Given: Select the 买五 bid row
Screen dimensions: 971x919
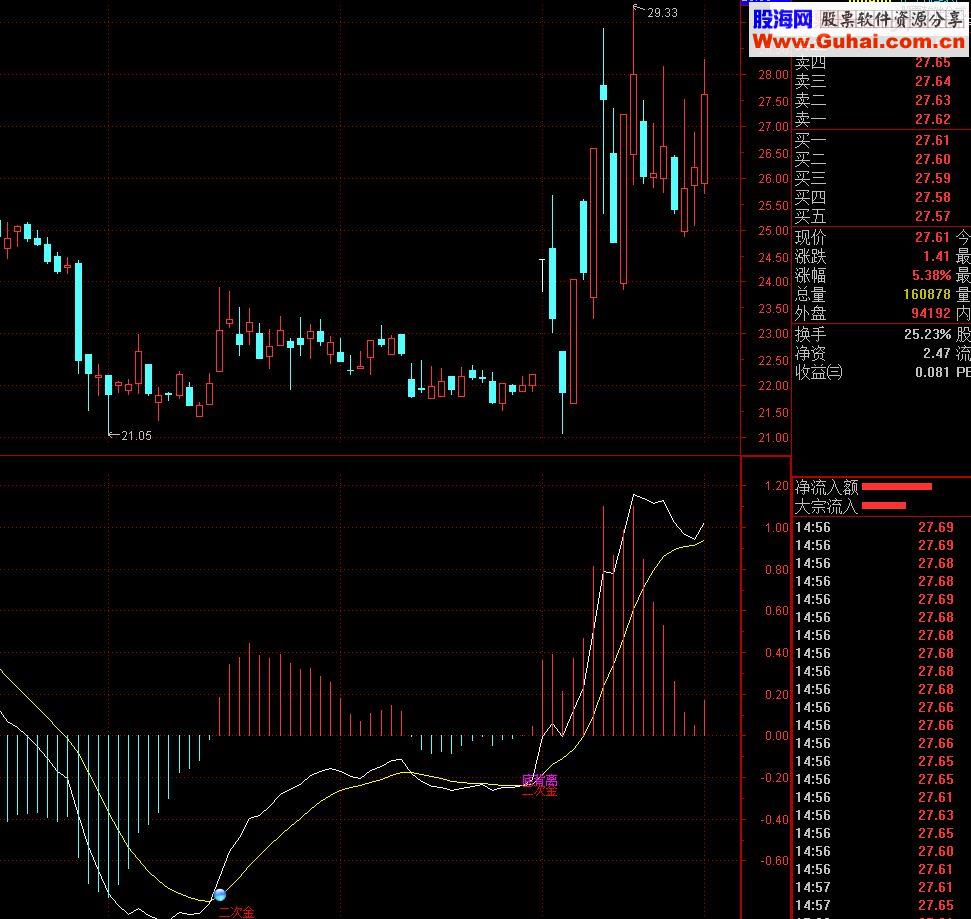Looking at the screenshot, I should 882,216.
